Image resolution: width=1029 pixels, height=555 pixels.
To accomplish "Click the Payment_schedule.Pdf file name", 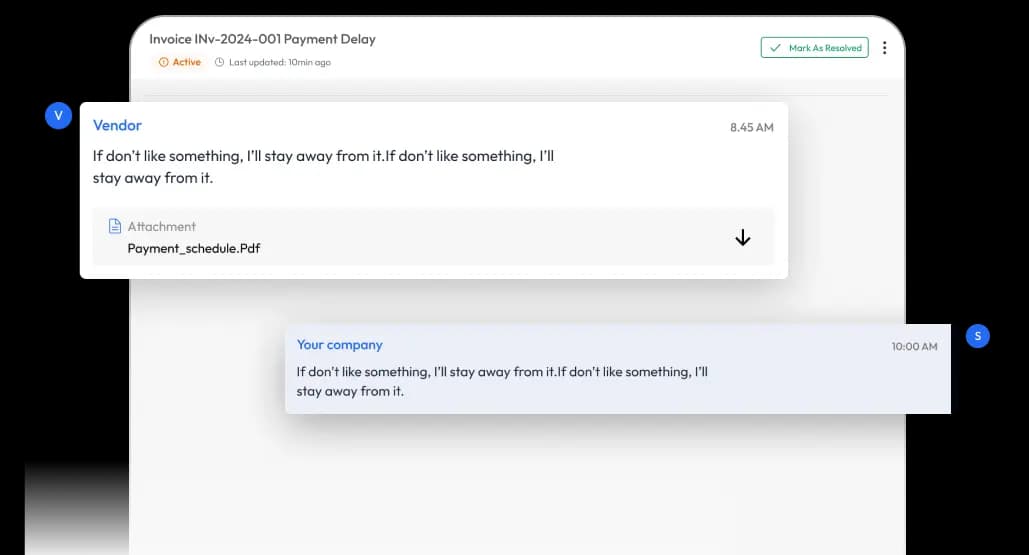I will pyautogui.click(x=194, y=249).
